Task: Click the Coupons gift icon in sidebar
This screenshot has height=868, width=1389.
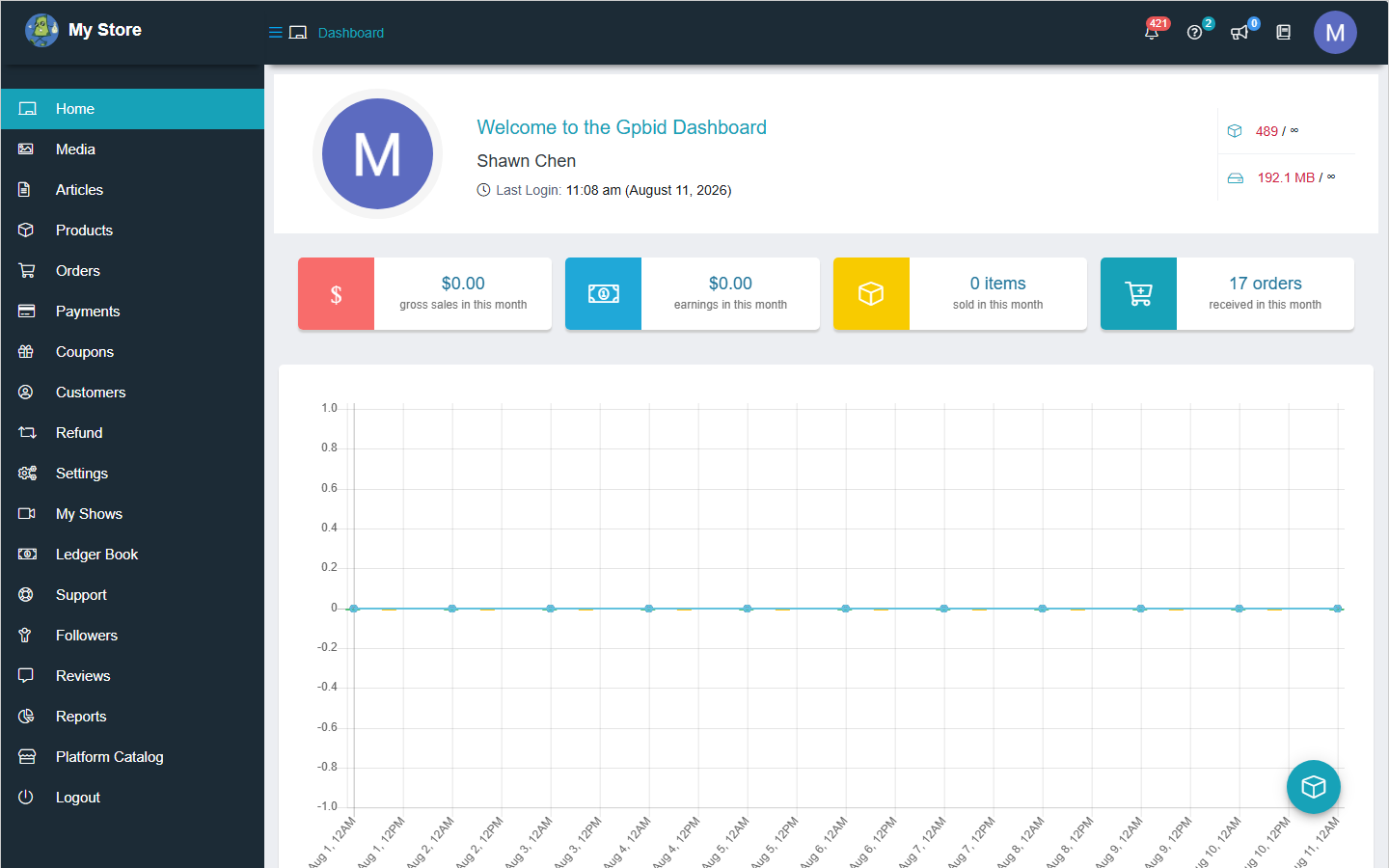Action: click(x=26, y=352)
